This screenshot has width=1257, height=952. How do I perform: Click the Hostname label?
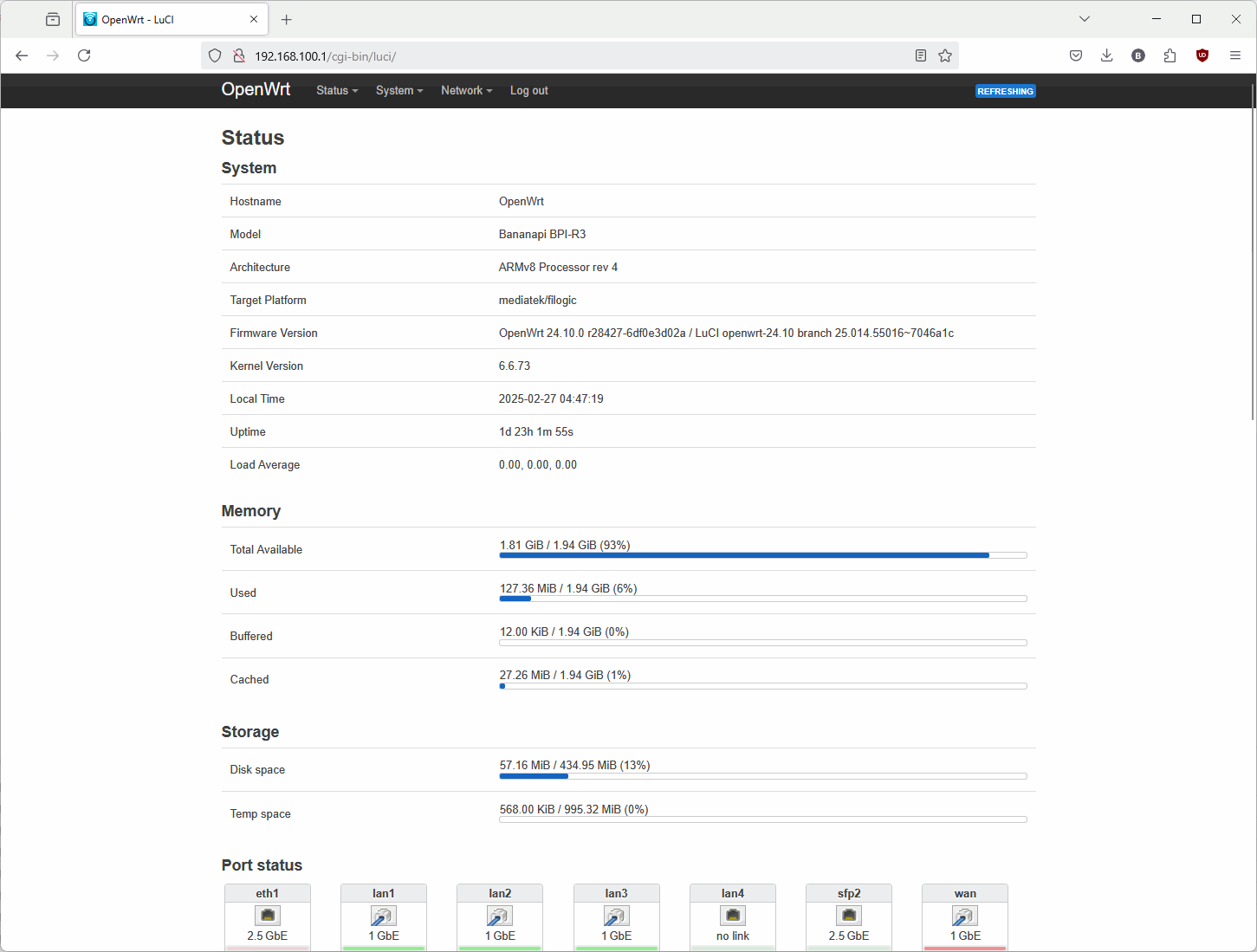click(256, 201)
